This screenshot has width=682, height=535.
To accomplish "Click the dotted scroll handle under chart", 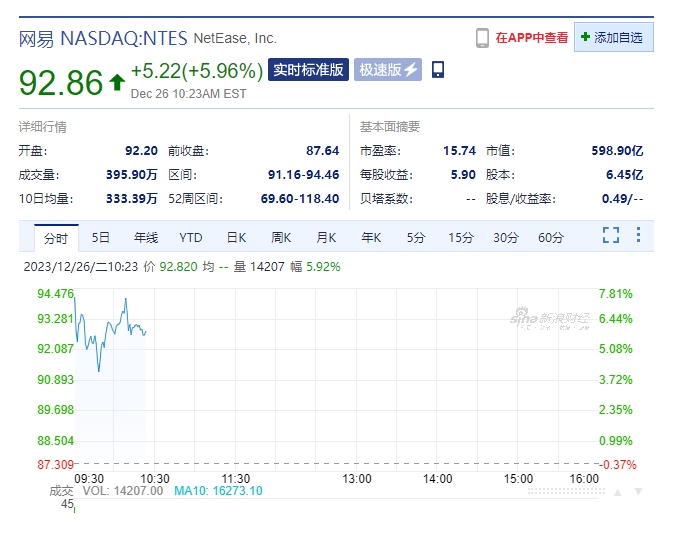I will point(566,491).
